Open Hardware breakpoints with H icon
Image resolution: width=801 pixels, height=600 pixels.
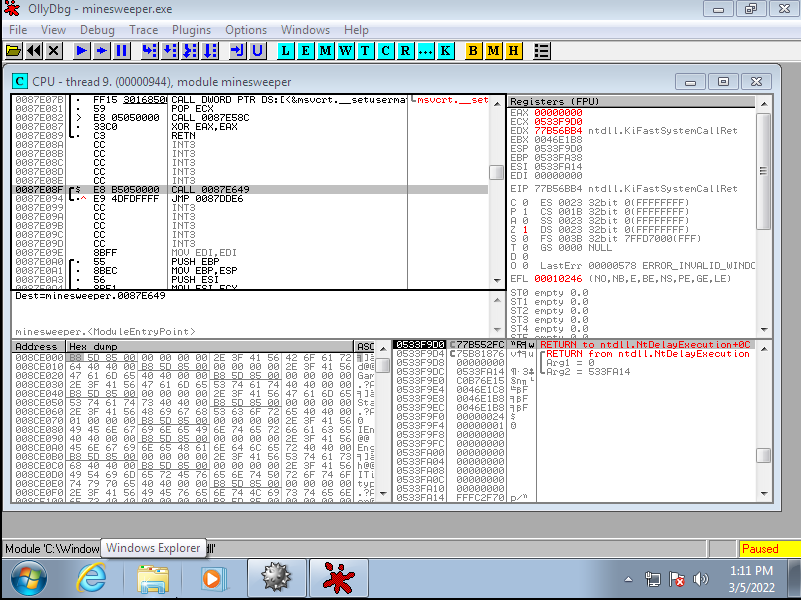click(x=513, y=51)
